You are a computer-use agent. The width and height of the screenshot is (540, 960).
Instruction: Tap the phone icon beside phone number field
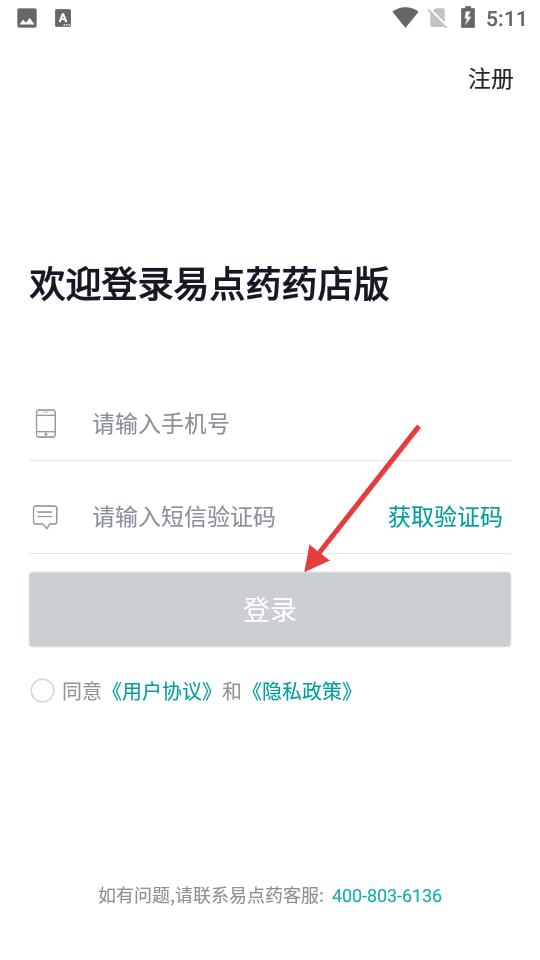tap(45, 423)
